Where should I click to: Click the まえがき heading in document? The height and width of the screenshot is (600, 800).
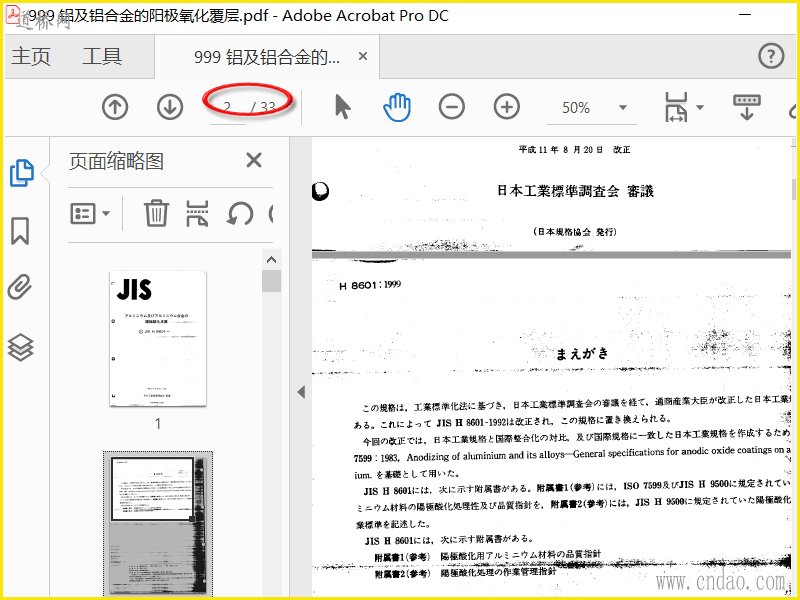(x=582, y=354)
